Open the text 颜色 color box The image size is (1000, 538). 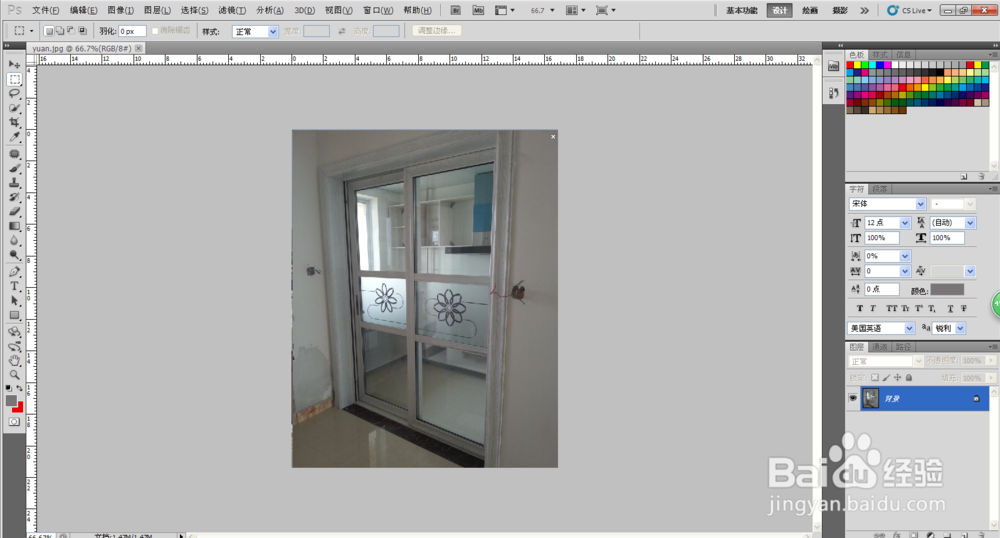(x=947, y=290)
